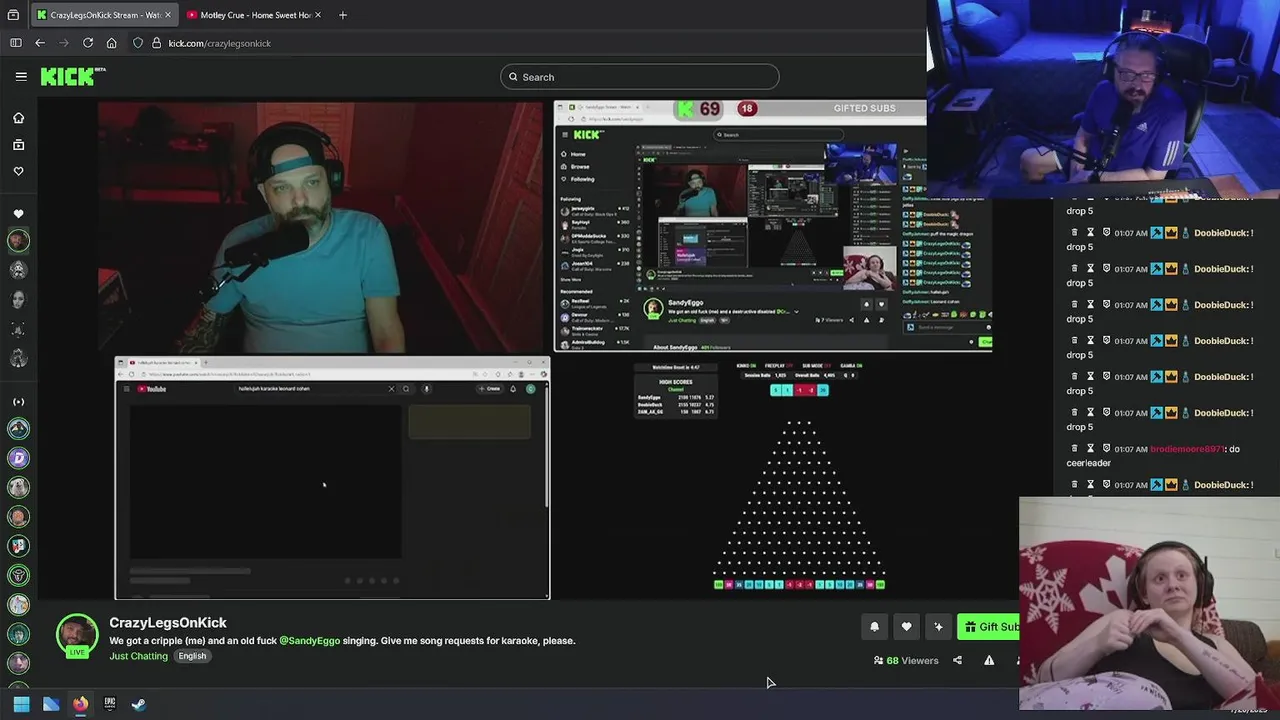The height and width of the screenshot is (720, 1280).
Task: Toggle follow heart for CrazyLegsOnKick
Action: 906,627
